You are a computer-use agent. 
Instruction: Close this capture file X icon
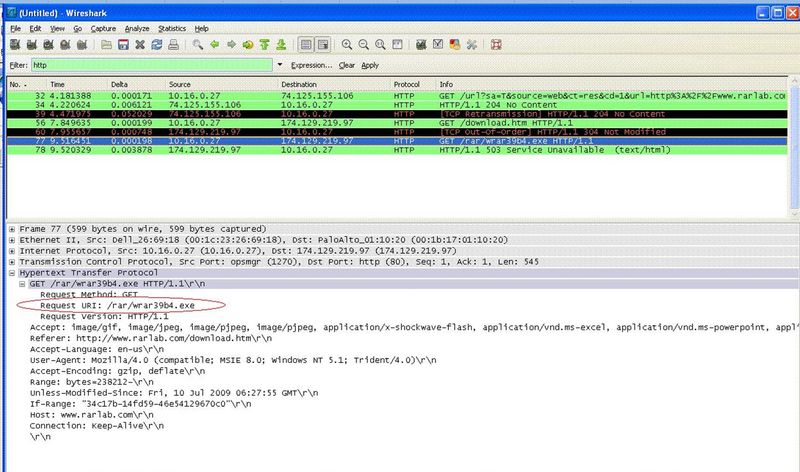pos(140,45)
